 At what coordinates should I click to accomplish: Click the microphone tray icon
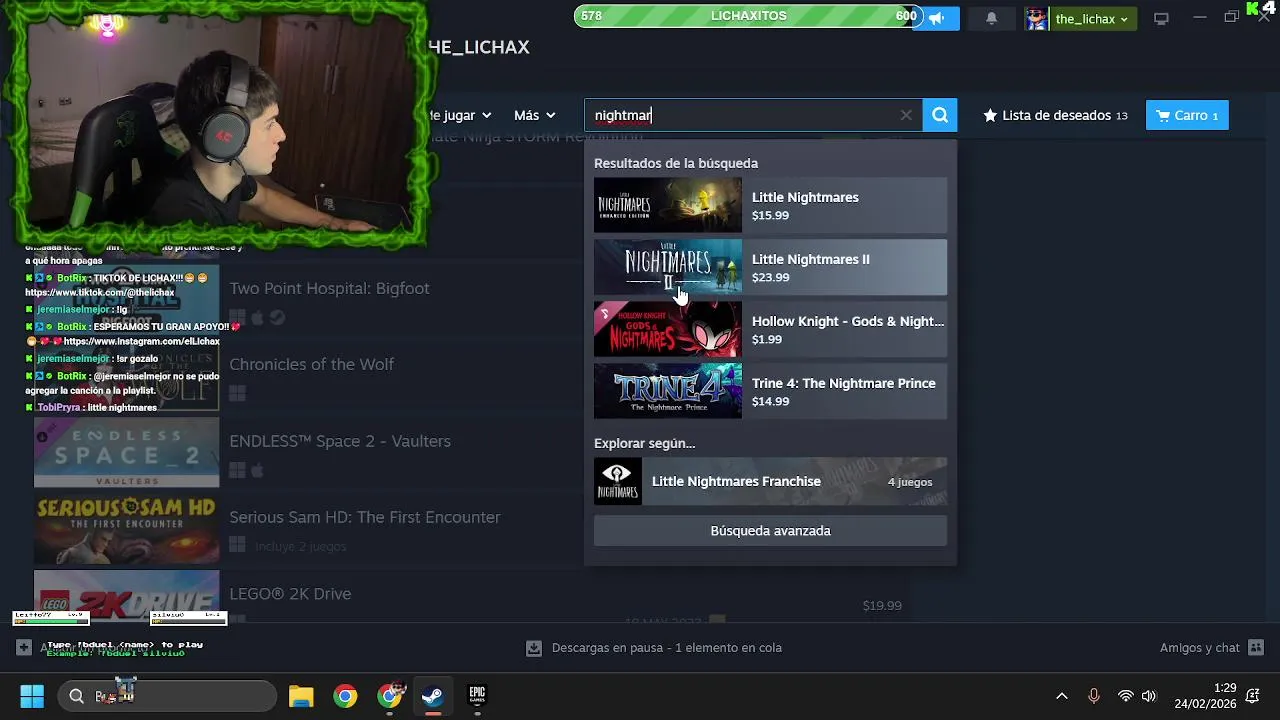pyautogui.click(x=1094, y=696)
